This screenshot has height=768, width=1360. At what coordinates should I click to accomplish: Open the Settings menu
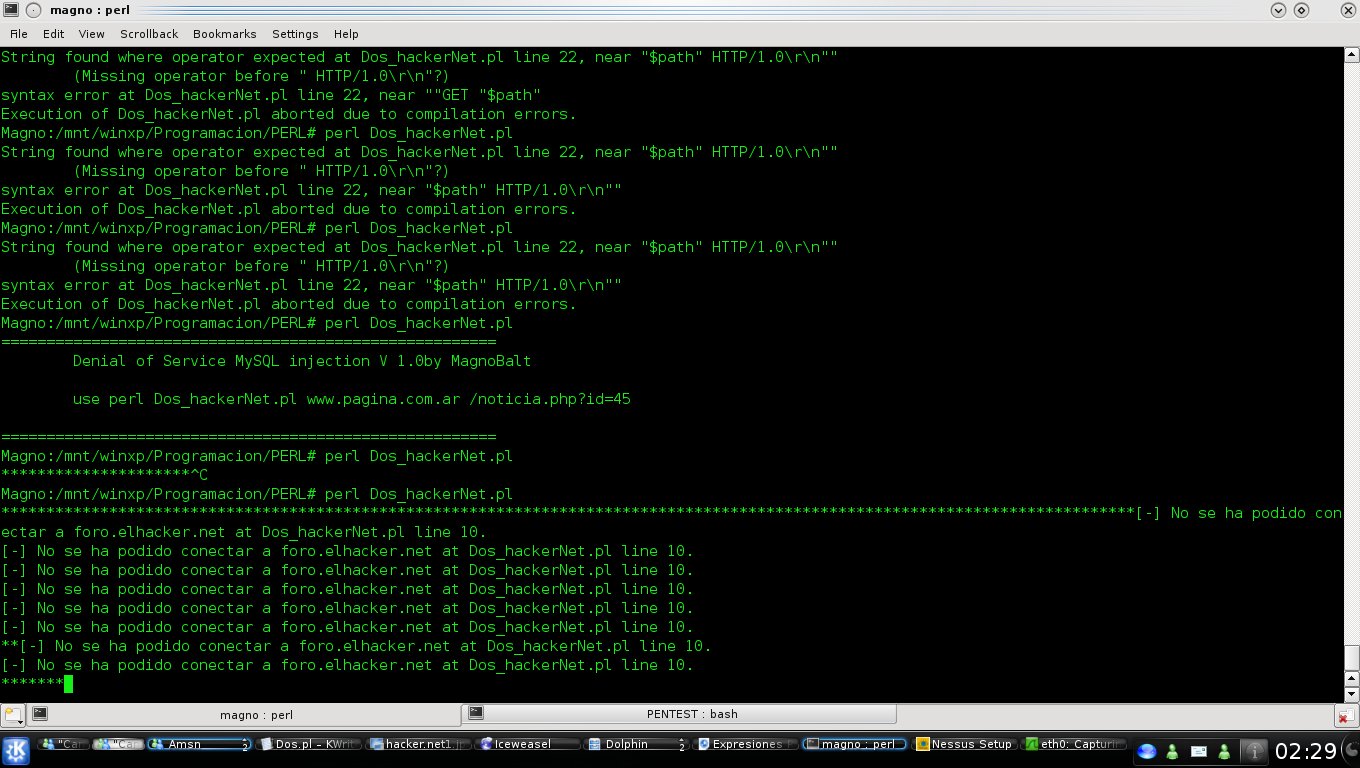(x=295, y=34)
